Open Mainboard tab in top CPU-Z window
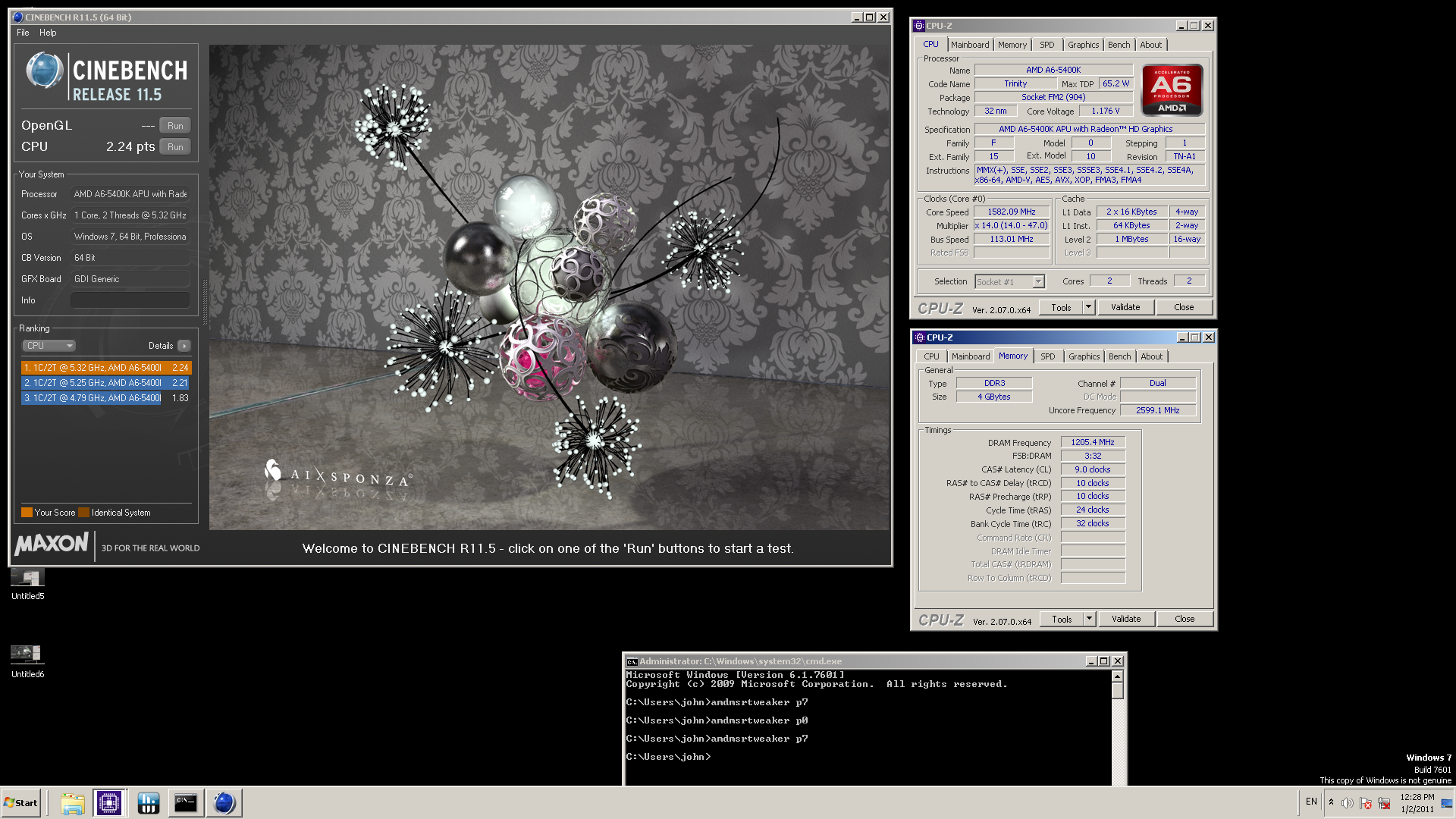Image resolution: width=1456 pixels, height=819 pixels. 970,45
